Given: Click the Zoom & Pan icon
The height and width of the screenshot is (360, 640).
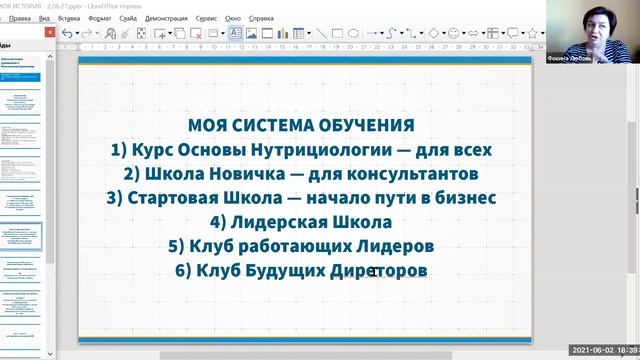Looking at the screenshot, I should [141, 33].
